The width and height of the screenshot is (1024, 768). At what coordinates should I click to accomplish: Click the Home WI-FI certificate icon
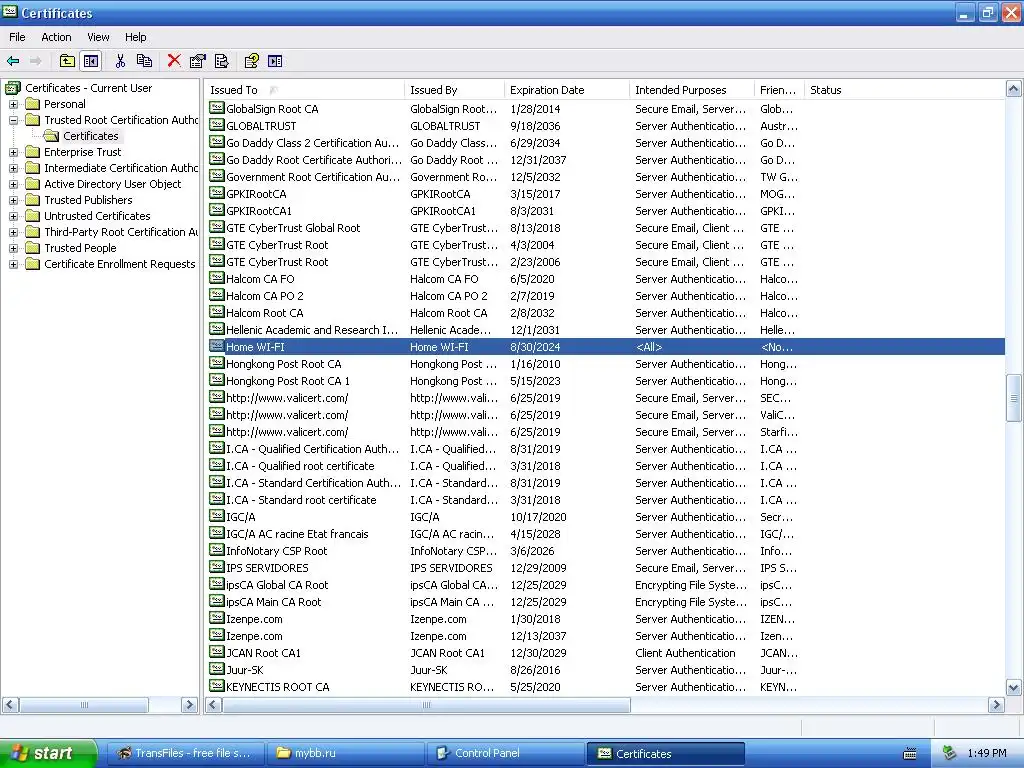tap(217, 346)
